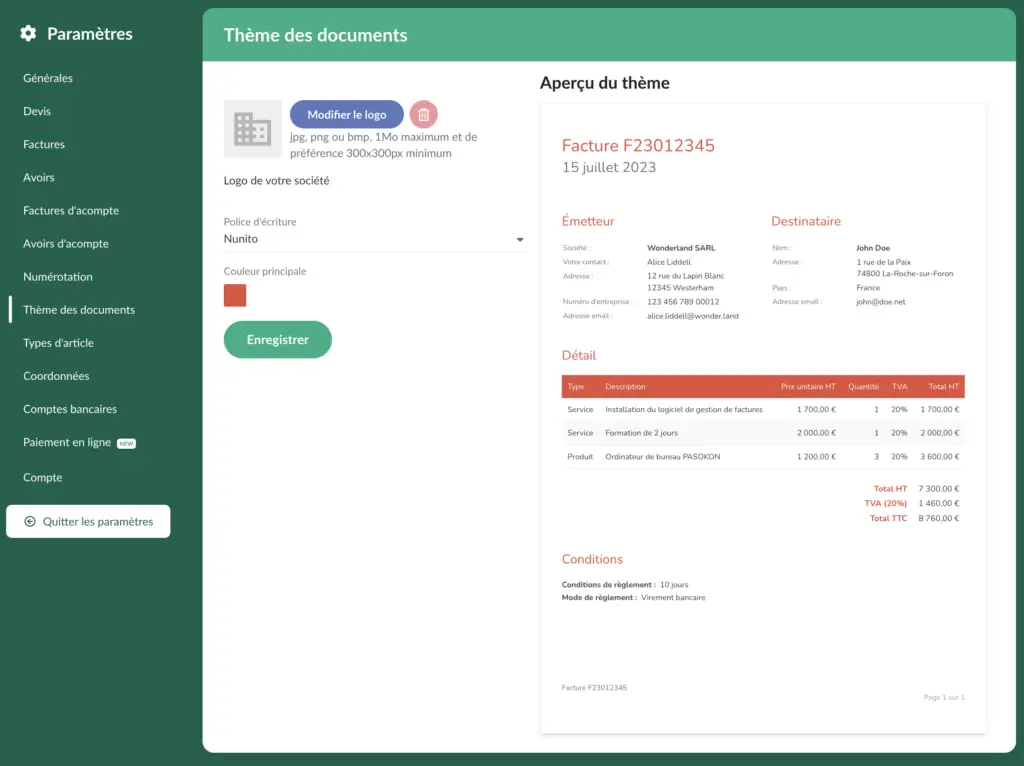
Task: Click the Destinataire heading in preview
Action: pyautogui.click(x=806, y=221)
